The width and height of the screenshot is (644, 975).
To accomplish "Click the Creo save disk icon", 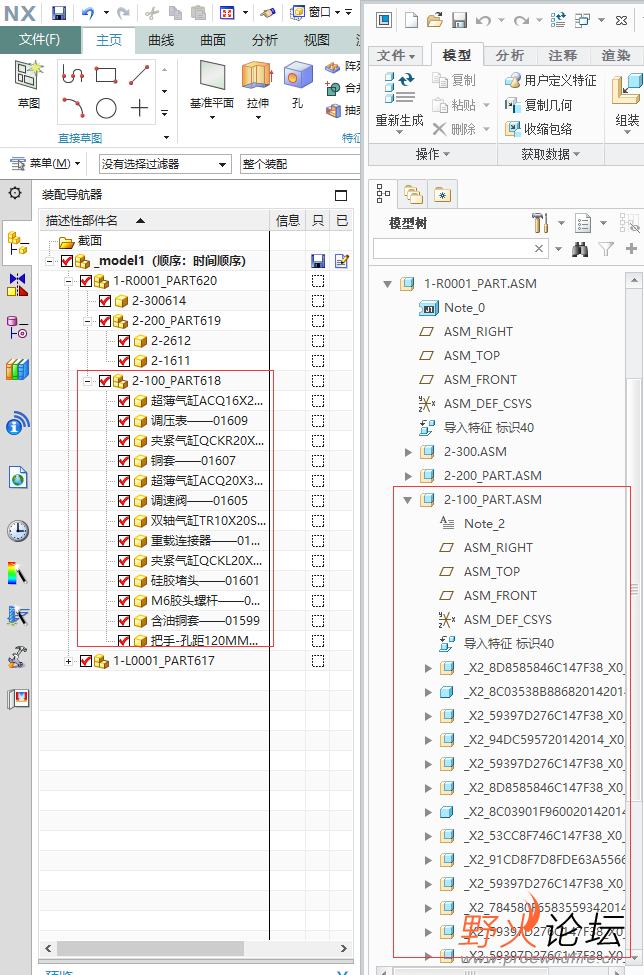I will [x=459, y=21].
